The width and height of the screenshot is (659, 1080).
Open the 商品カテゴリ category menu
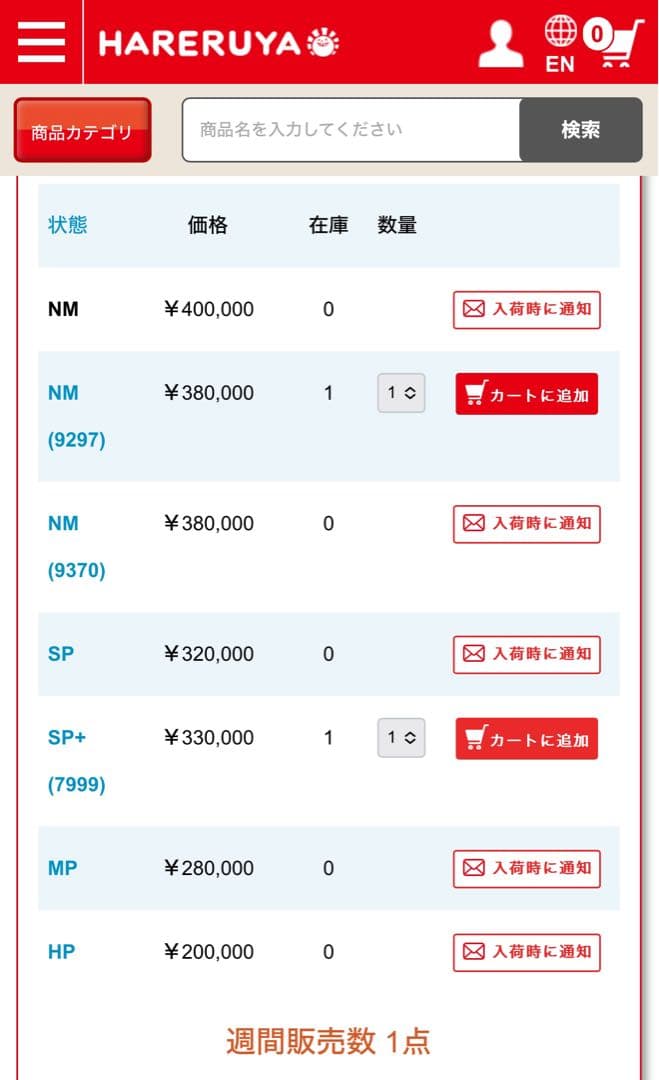[x=82, y=131]
